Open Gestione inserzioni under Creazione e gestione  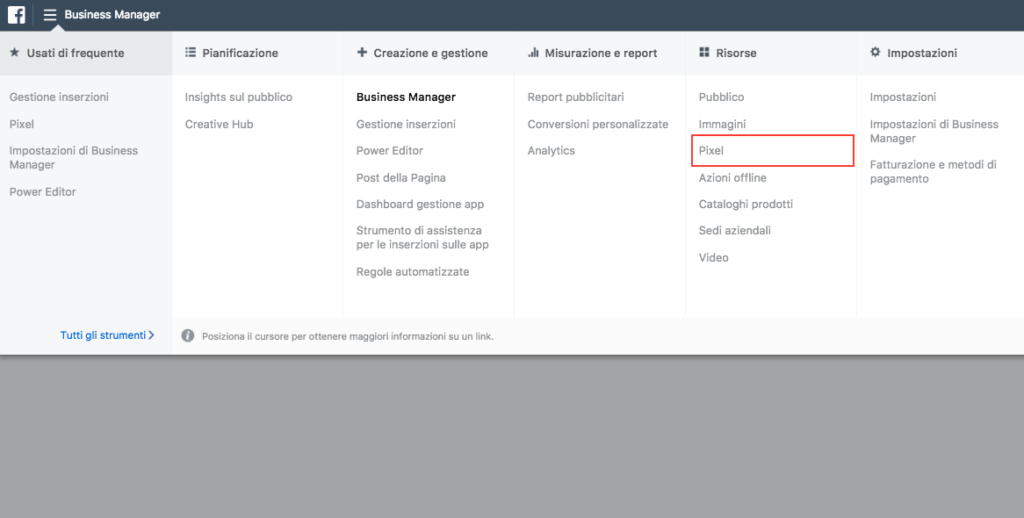click(x=406, y=124)
